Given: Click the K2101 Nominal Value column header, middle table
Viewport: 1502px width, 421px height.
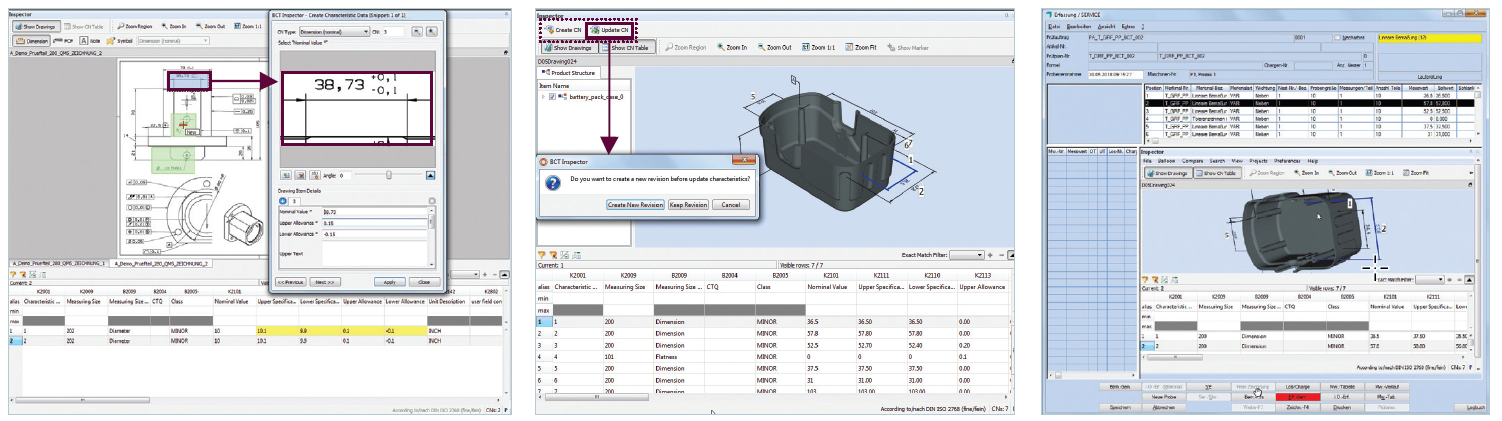Looking at the screenshot, I should pos(830,275).
